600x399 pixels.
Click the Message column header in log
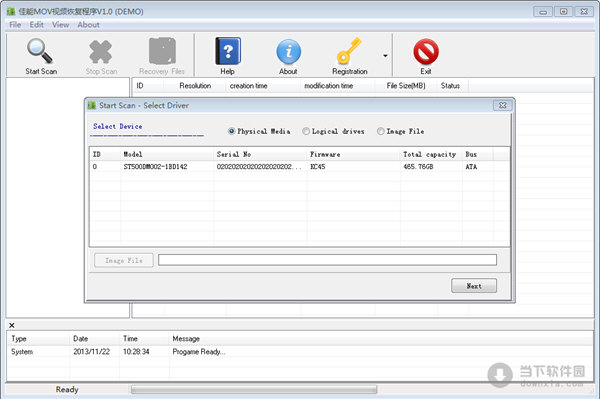pos(186,339)
